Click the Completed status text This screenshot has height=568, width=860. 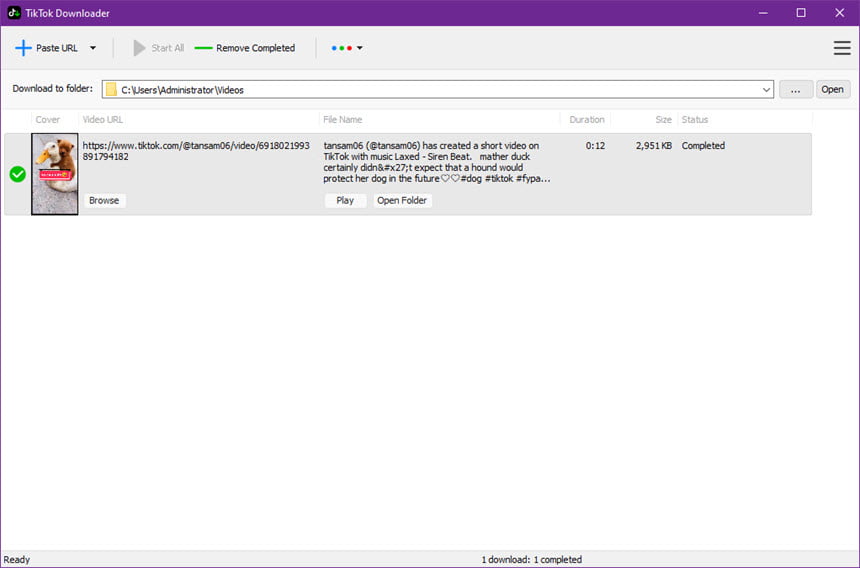pos(703,146)
